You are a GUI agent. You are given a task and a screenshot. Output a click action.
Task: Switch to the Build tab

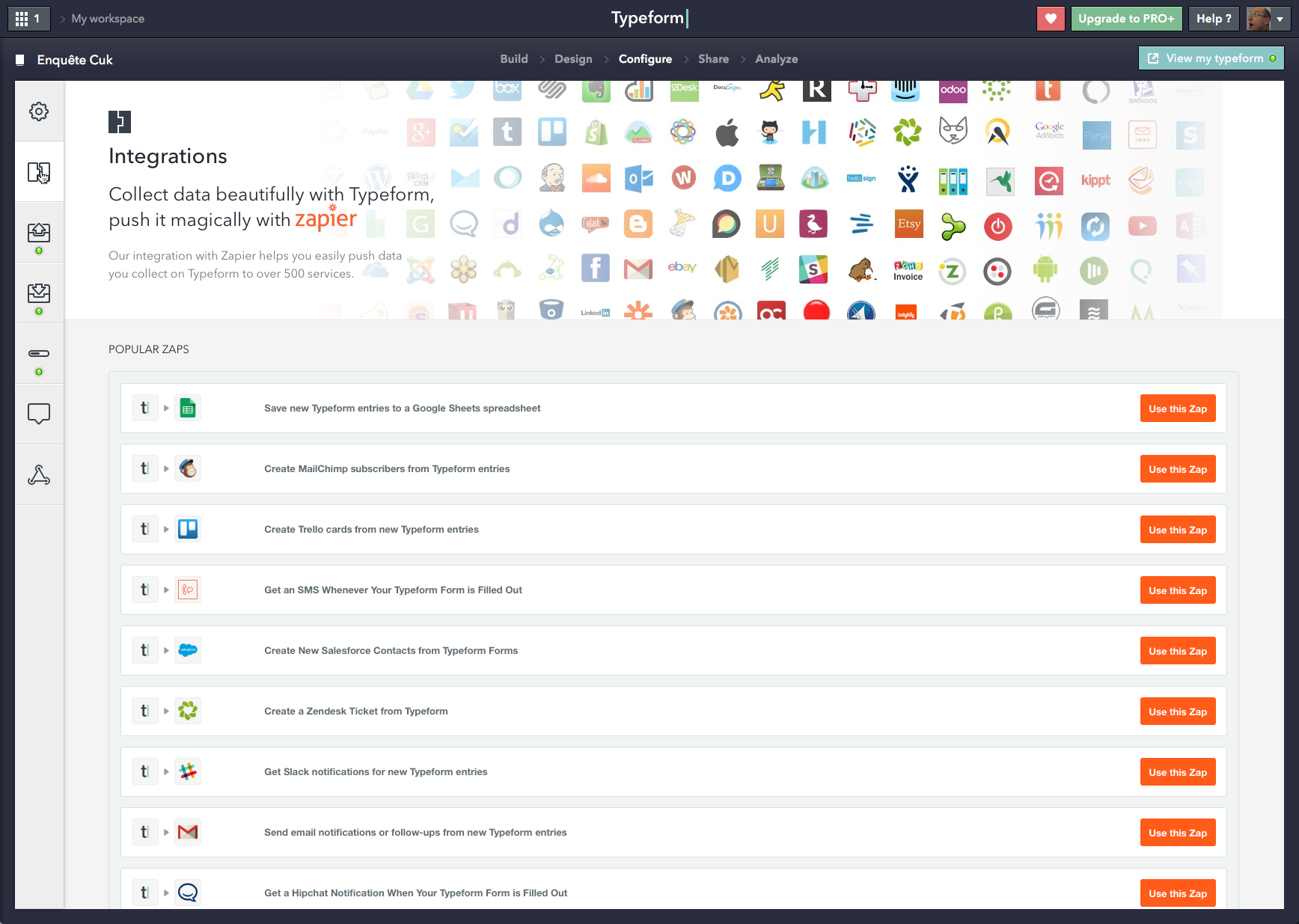point(514,59)
